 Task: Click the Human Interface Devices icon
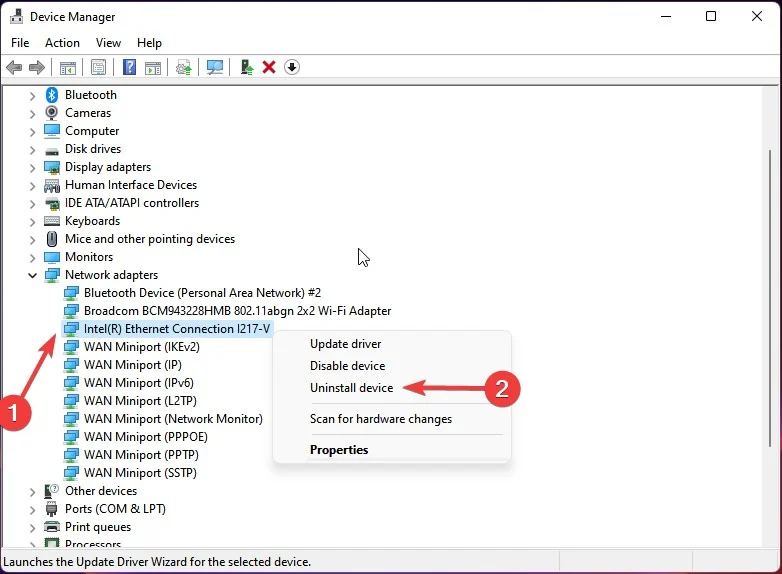tap(52, 186)
